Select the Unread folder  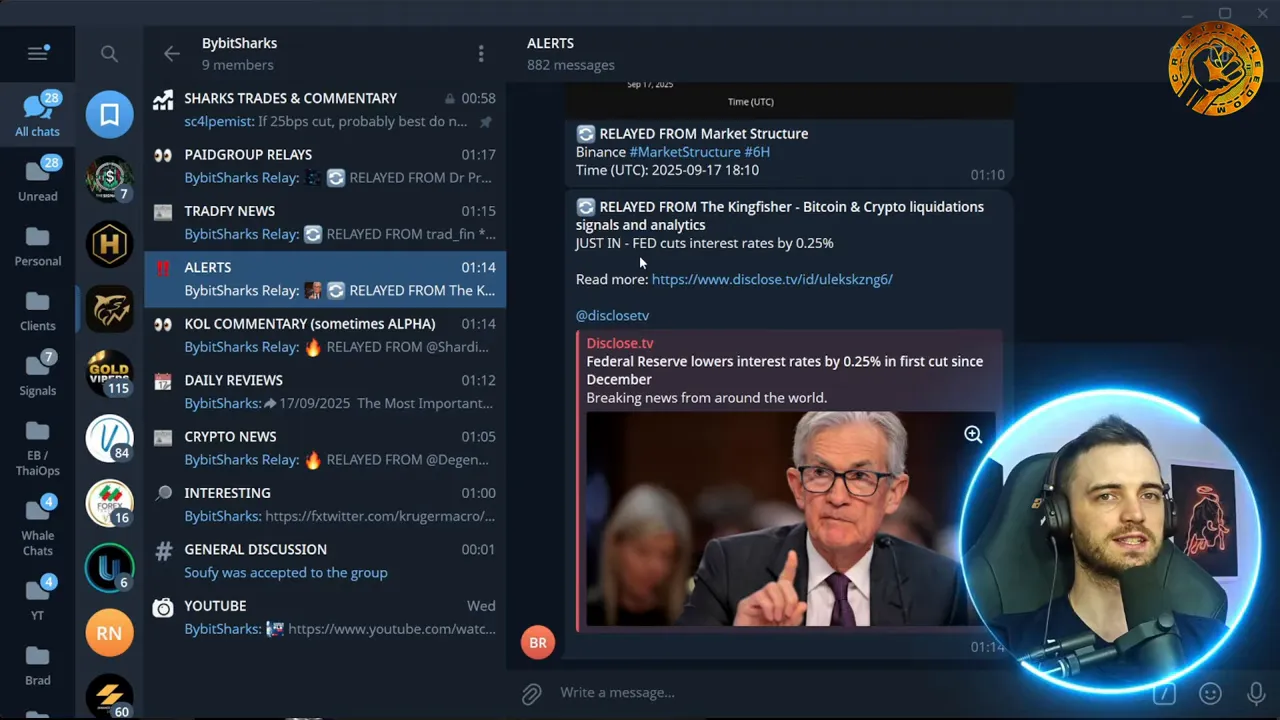(38, 178)
